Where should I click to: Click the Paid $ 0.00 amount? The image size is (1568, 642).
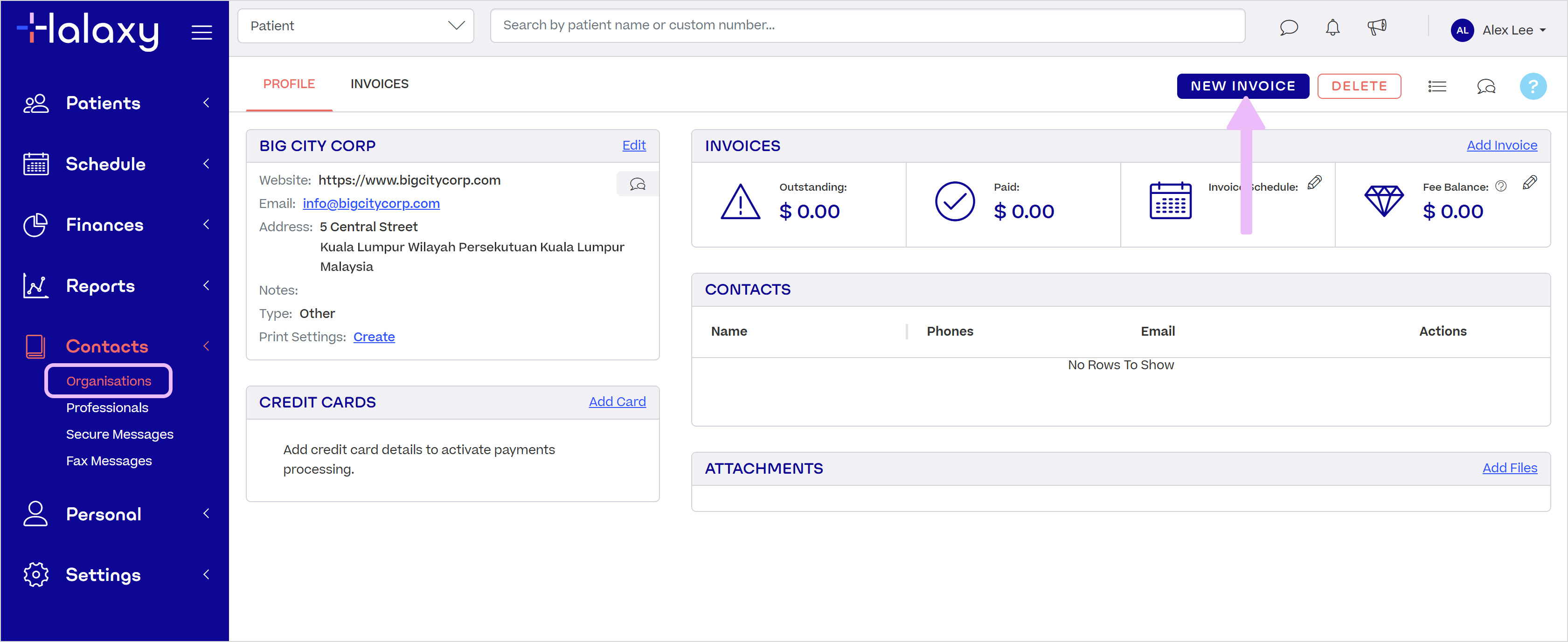[1023, 212]
